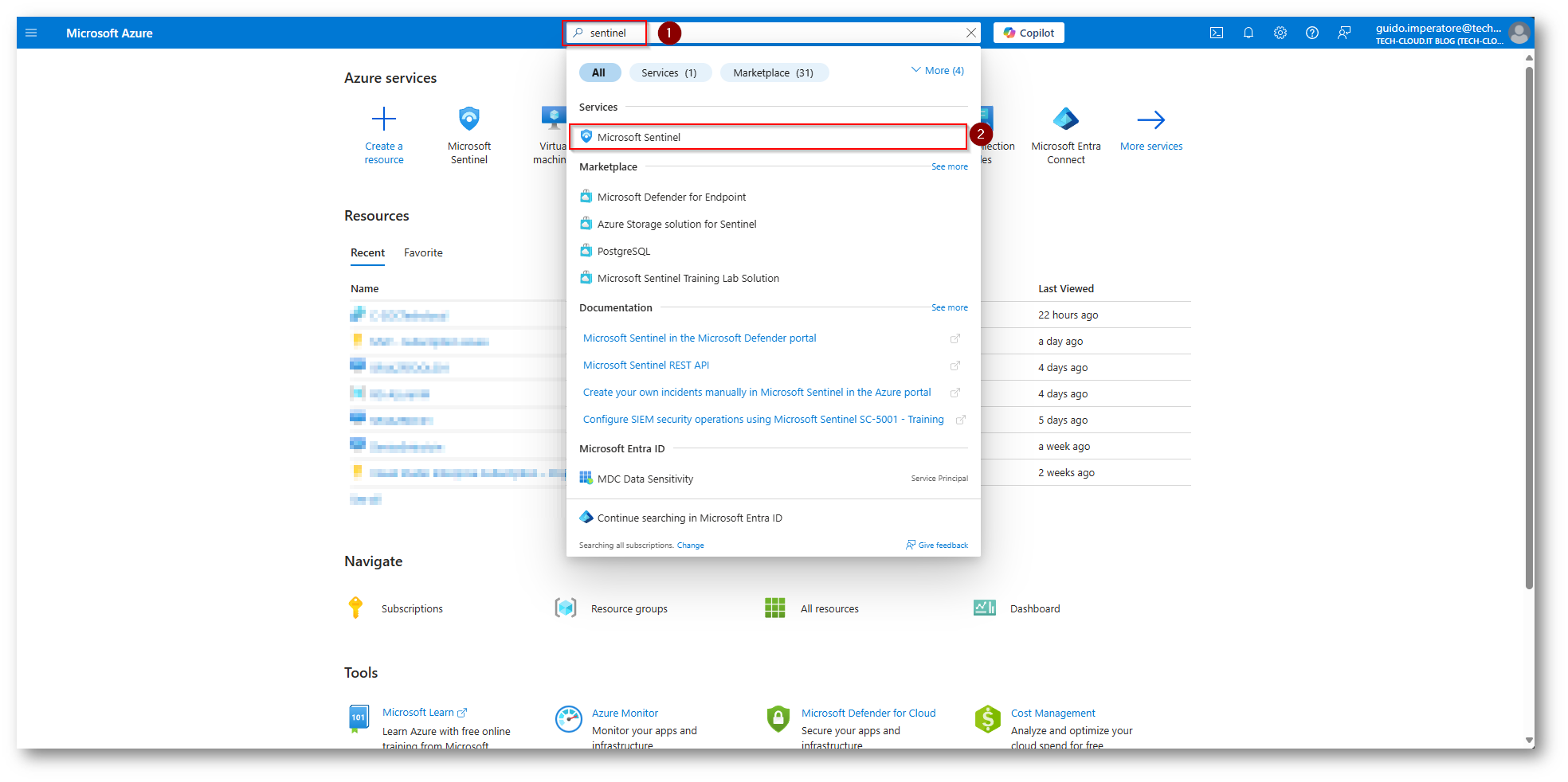The width and height of the screenshot is (1568, 782).
Task: Clear the search box with the X
Action: coord(970,33)
